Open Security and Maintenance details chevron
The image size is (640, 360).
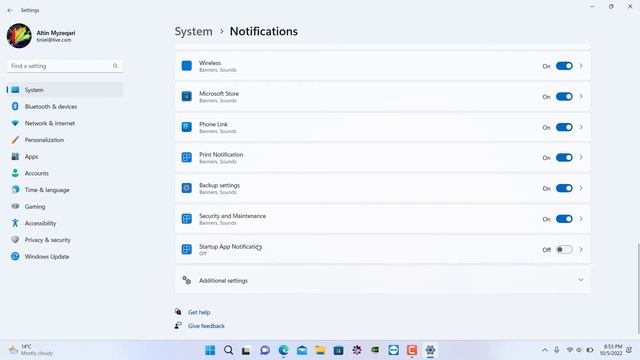(x=581, y=219)
